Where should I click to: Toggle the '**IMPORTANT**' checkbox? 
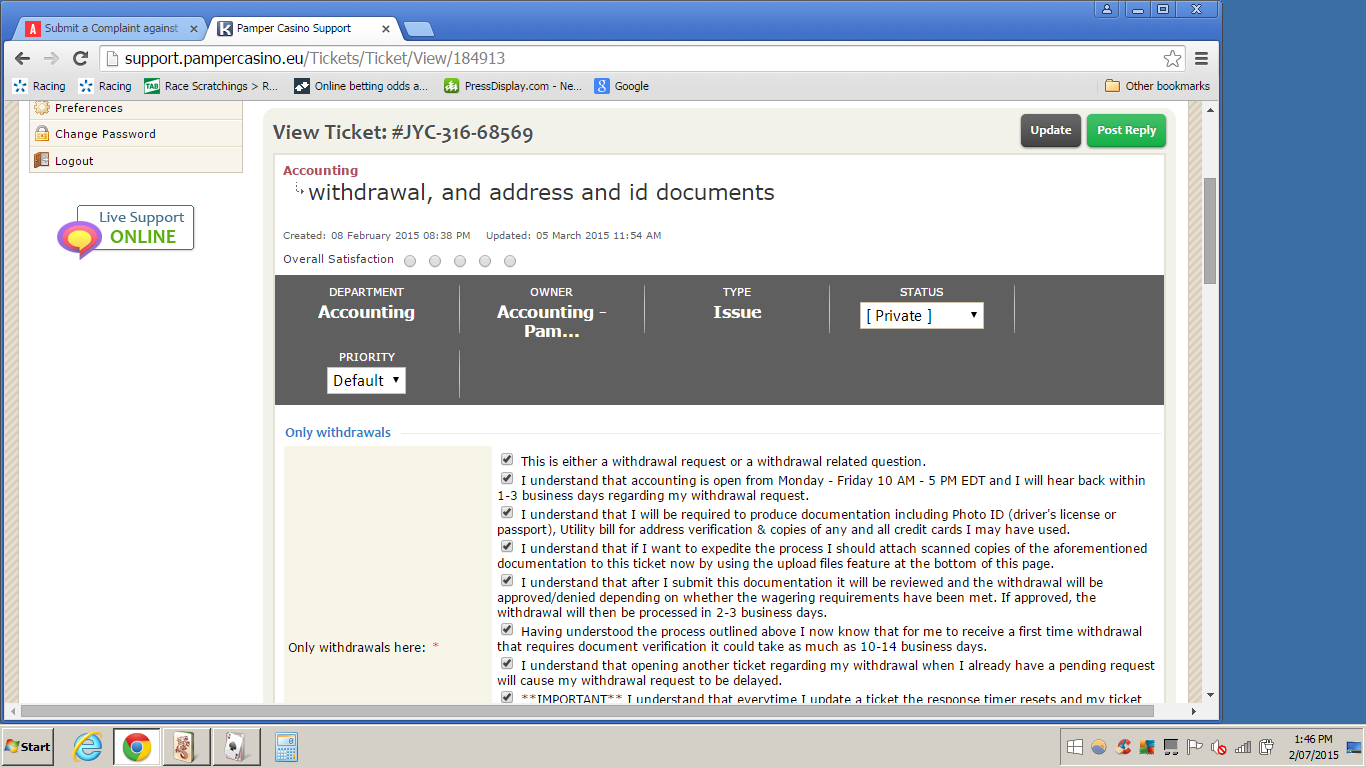507,697
